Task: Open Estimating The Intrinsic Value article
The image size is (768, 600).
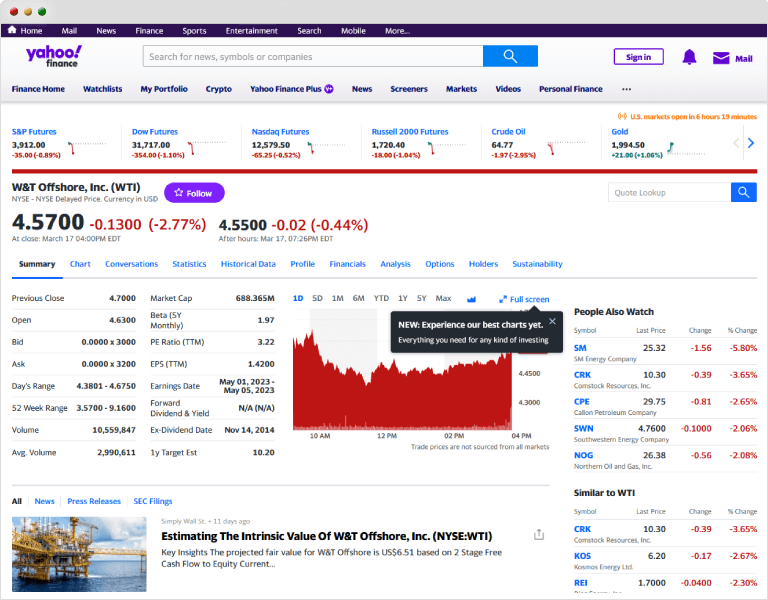Action: pyautogui.click(x=327, y=536)
